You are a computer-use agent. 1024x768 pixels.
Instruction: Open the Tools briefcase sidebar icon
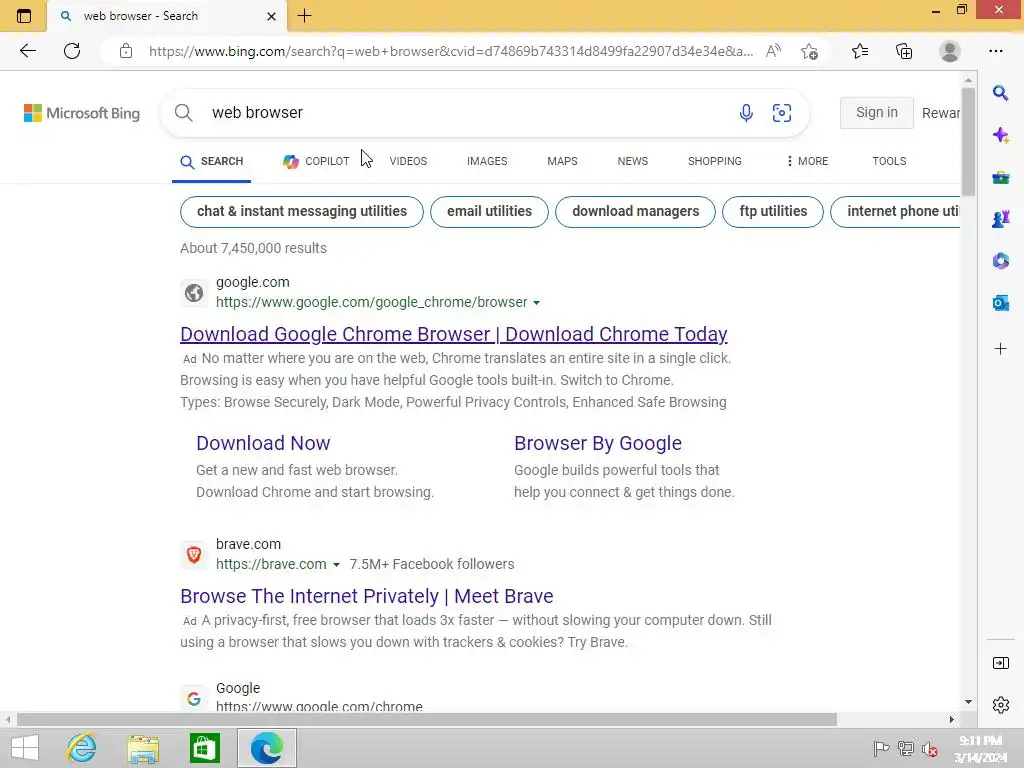point(1000,177)
